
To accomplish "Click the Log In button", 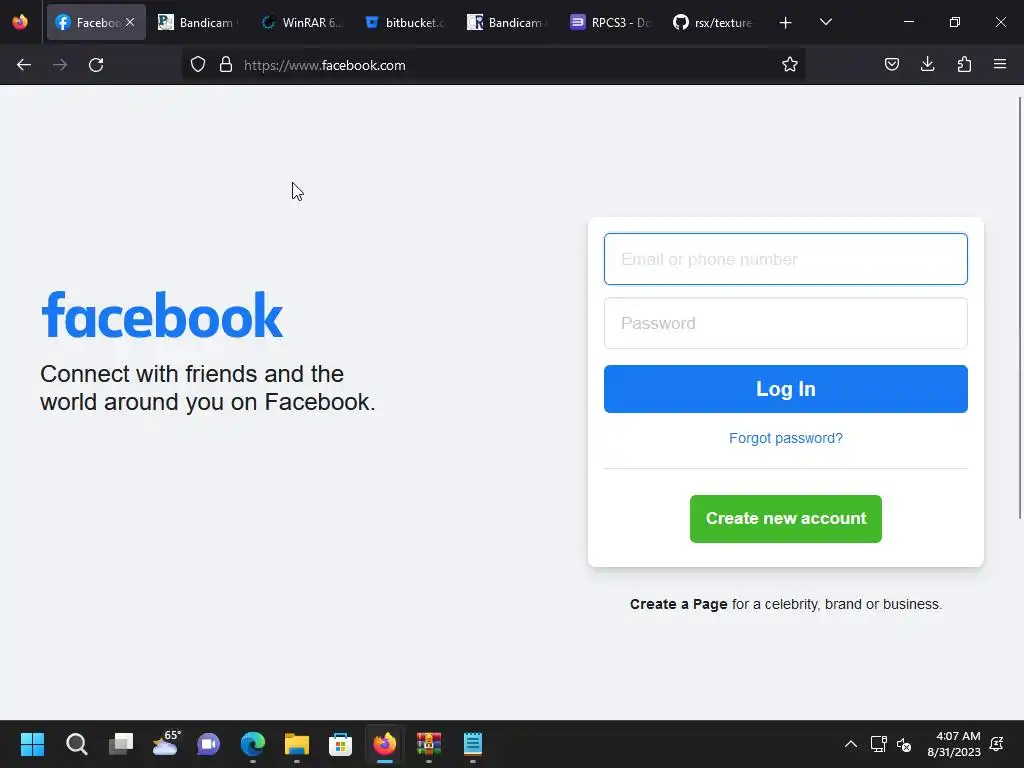I will [x=786, y=389].
